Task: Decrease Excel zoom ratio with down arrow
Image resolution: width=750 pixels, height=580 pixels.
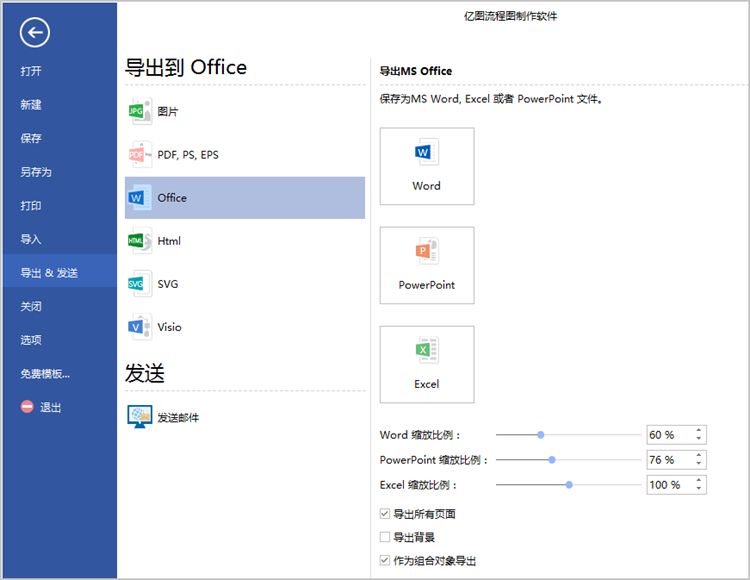Action: [x=698, y=488]
